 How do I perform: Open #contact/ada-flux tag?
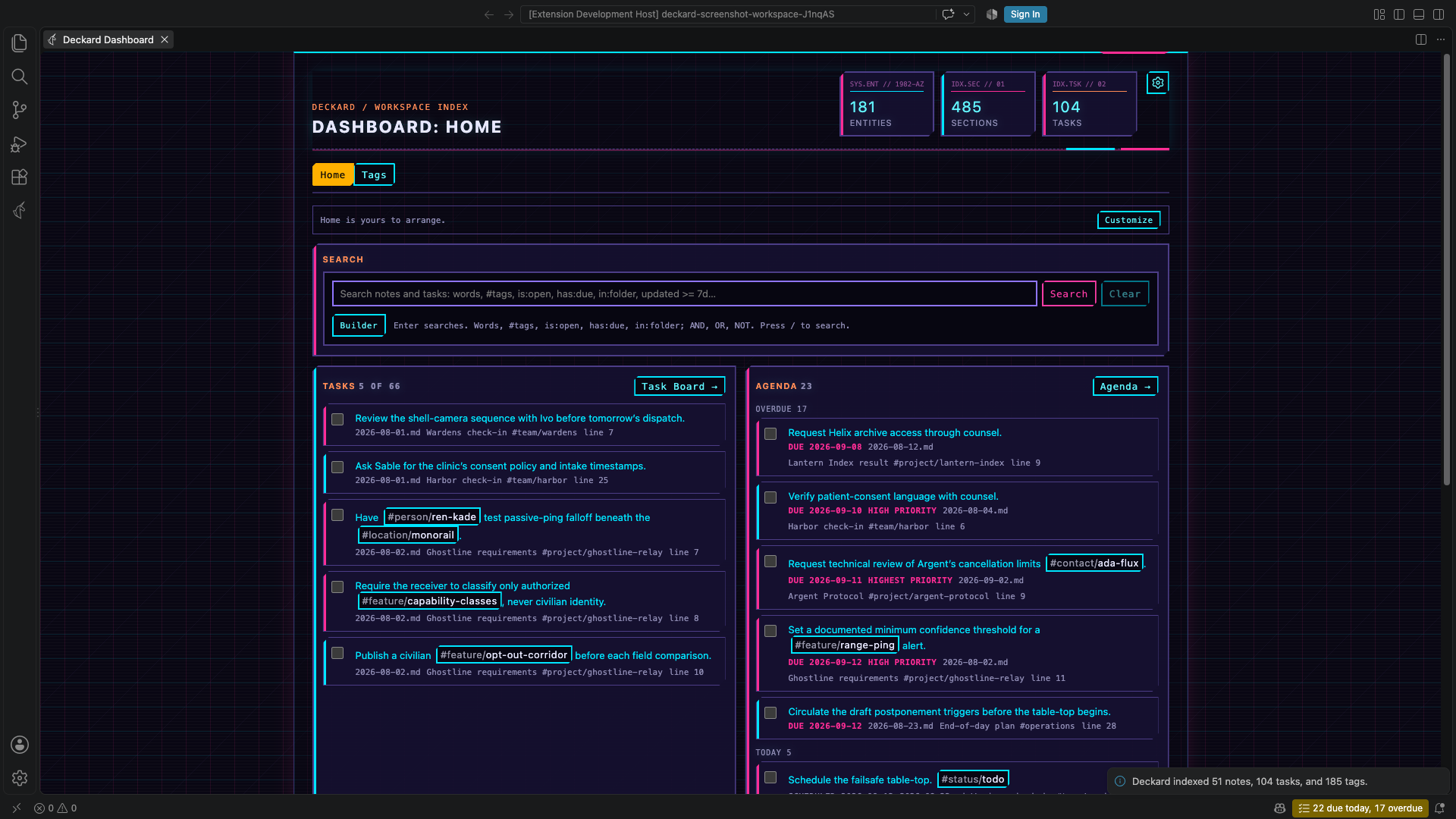1094,563
